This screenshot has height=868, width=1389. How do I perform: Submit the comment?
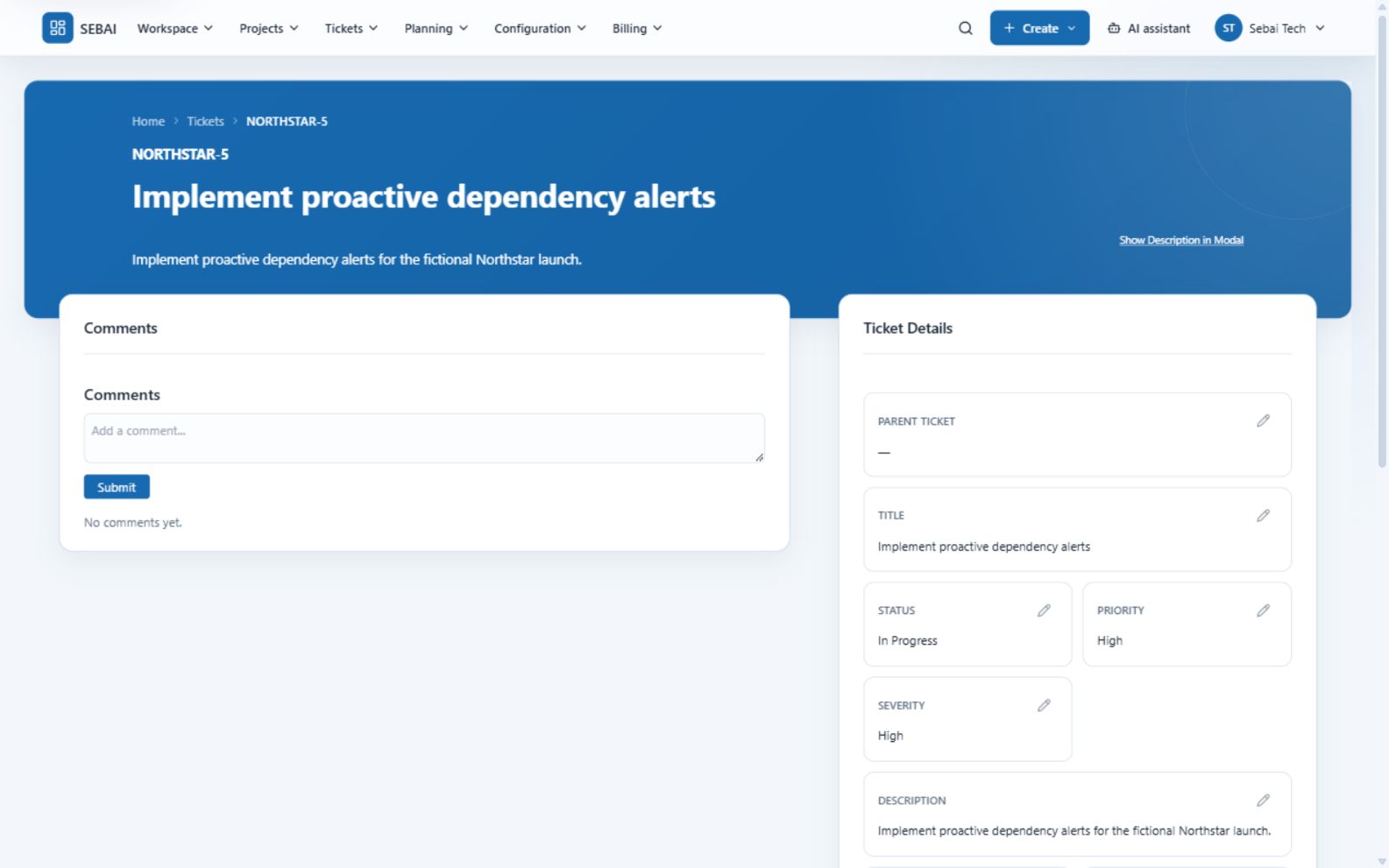click(x=117, y=487)
